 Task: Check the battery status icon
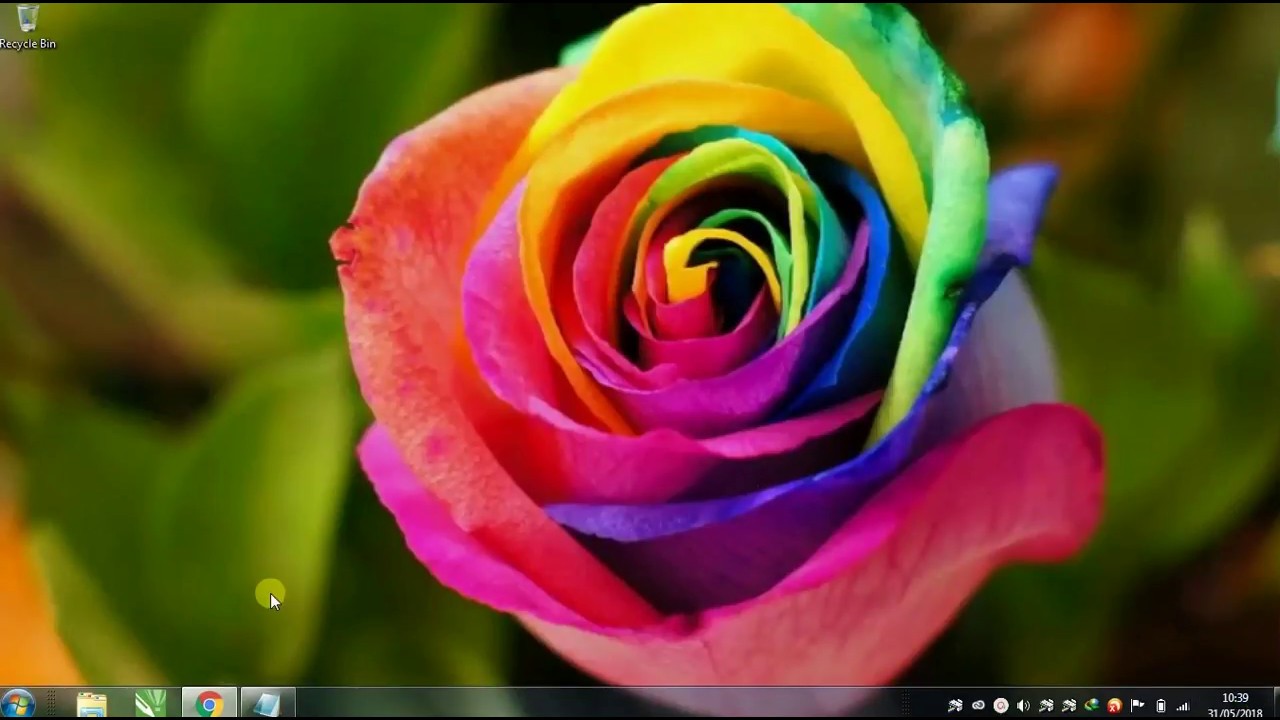pyautogui.click(x=1160, y=706)
